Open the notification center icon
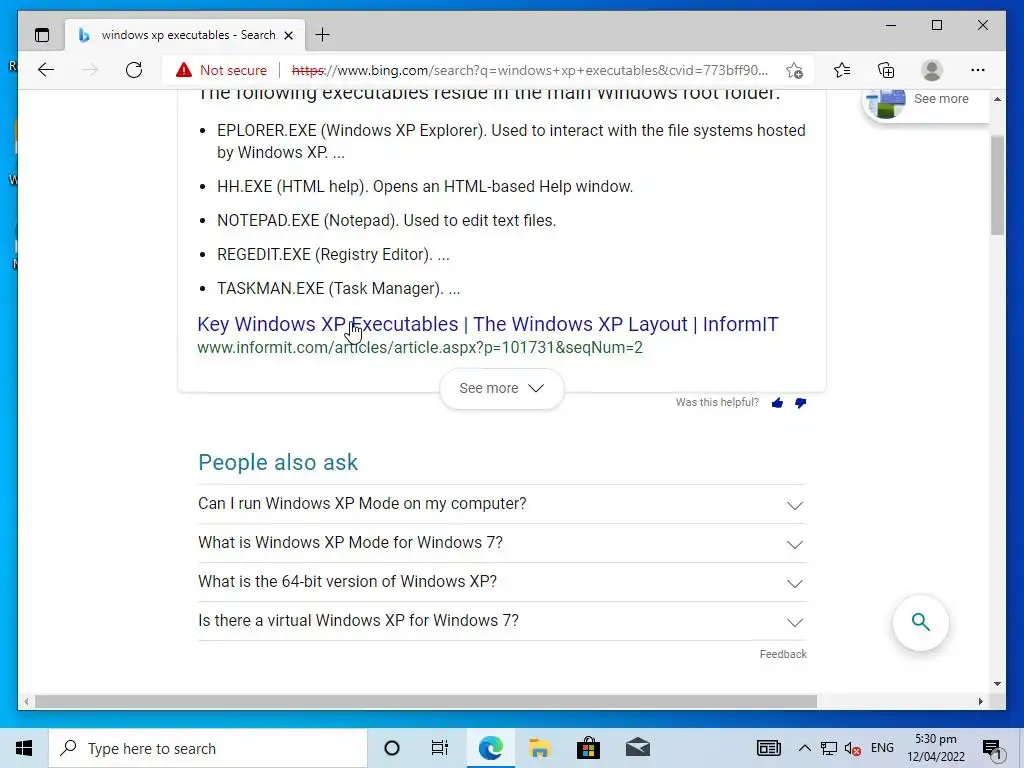Image resolution: width=1024 pixels, height=768 pixels. [992, 748]
